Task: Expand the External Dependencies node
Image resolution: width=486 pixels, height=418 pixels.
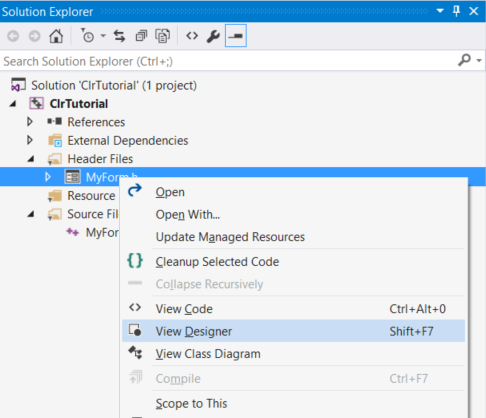Action: coord(30,140)
